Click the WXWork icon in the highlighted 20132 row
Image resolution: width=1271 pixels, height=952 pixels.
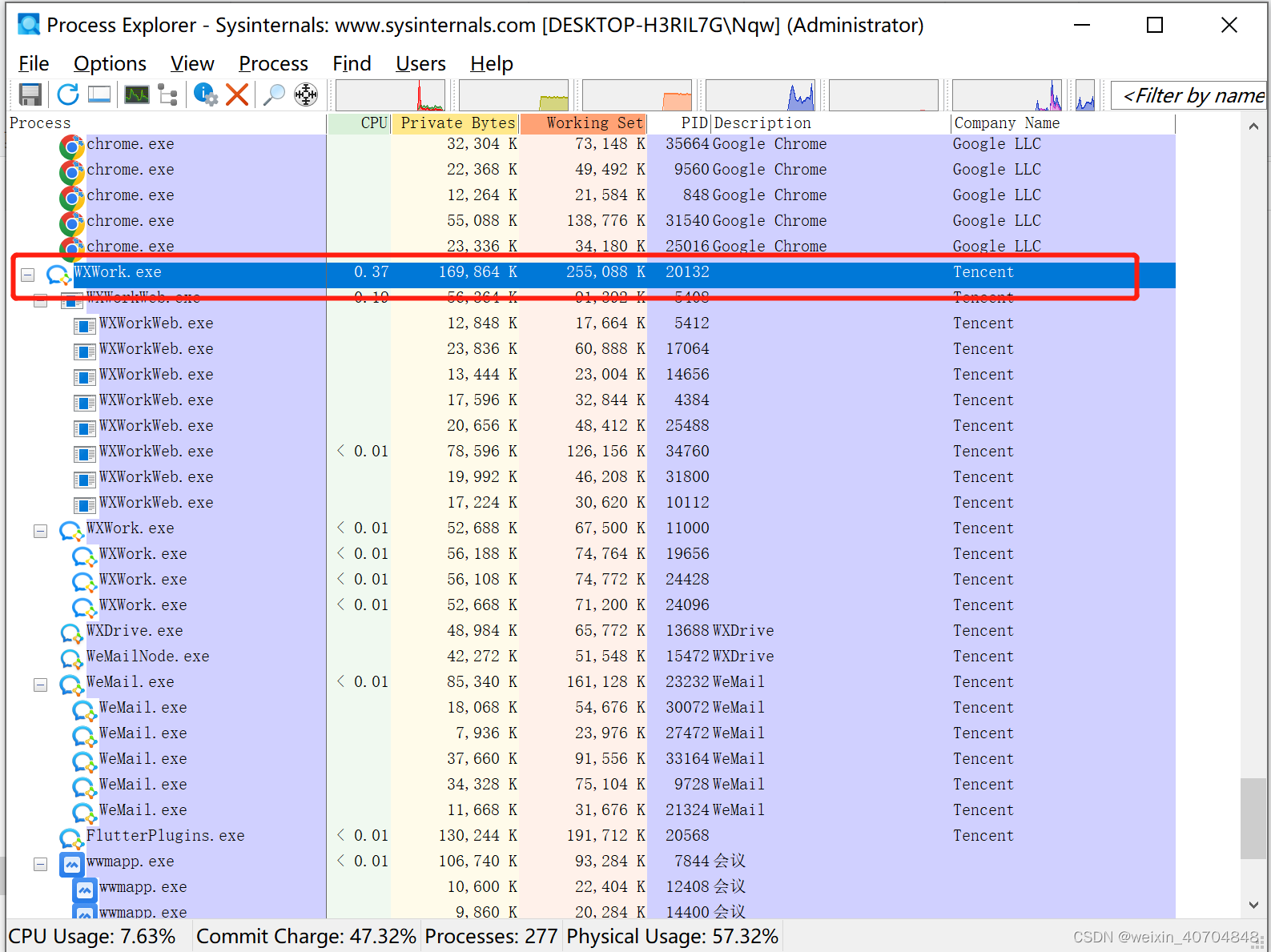click(x=58, y=274)
